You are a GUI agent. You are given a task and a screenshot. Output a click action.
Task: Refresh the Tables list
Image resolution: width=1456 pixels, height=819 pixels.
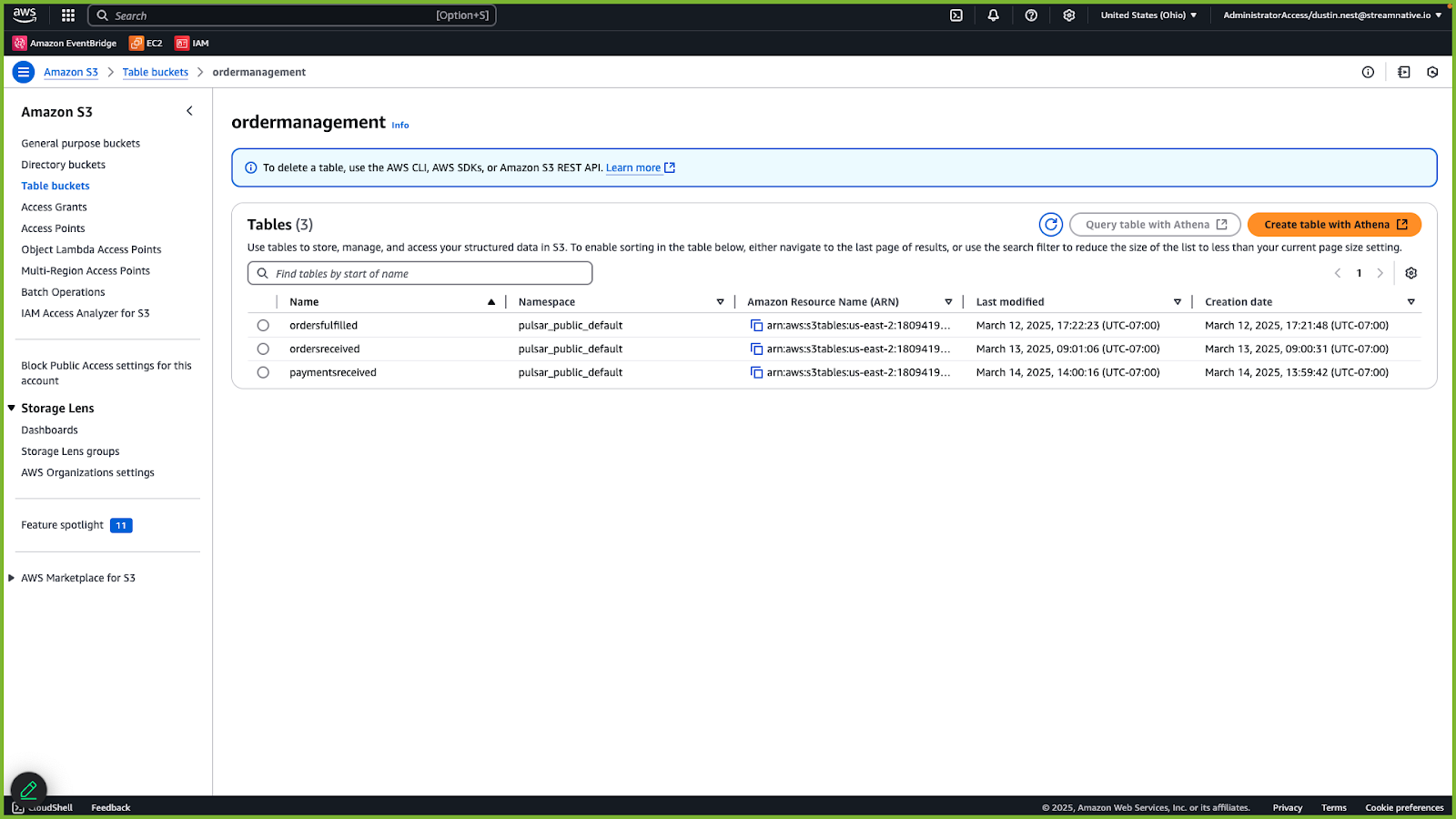(1051, 225)
